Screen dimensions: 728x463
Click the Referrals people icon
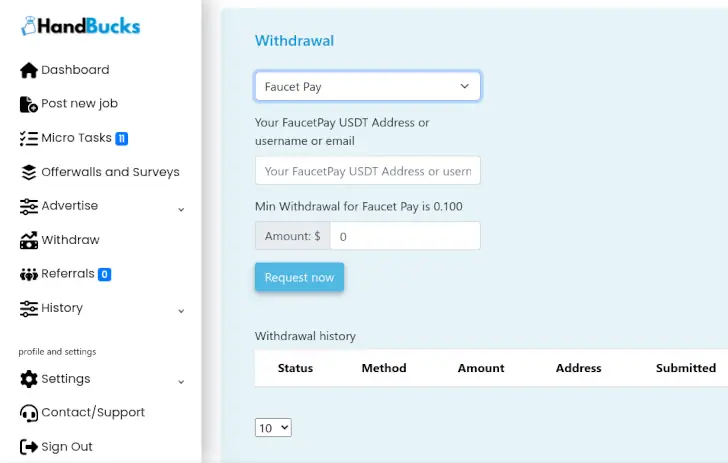click(x=29, y=274)
